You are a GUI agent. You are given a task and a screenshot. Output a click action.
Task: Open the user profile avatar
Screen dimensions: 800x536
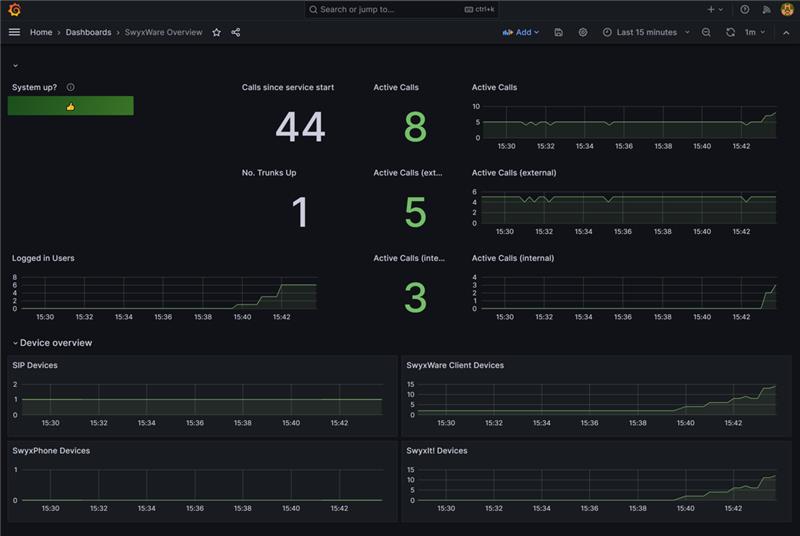787,9
